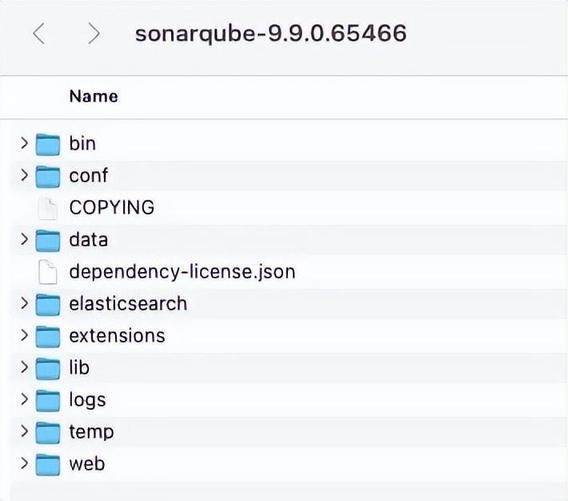The width and height of the screenshot is (568, 501).
Task: Click the COPYING file icon
Action: (48, 208)
